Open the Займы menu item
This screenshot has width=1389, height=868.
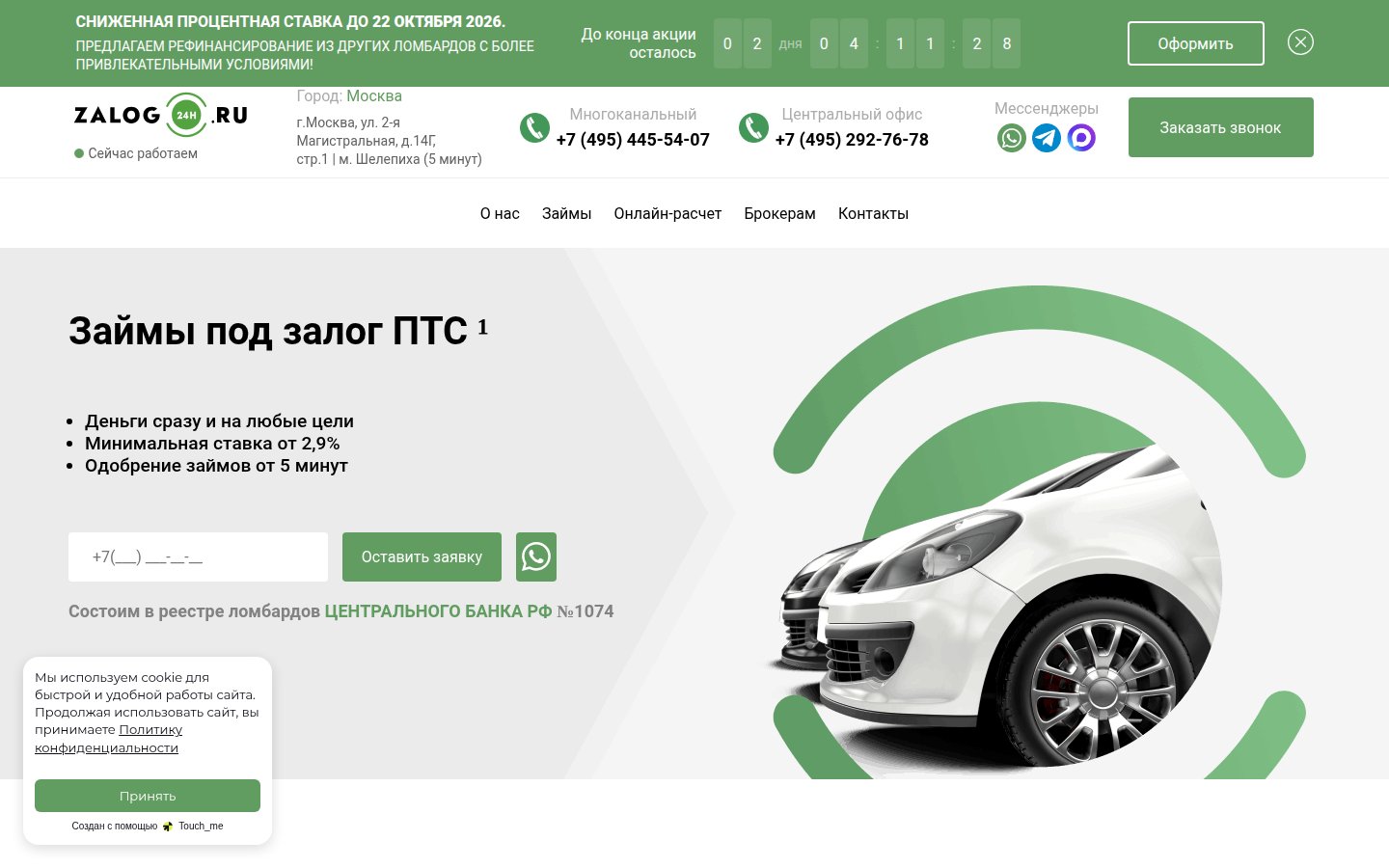point(566,213)
